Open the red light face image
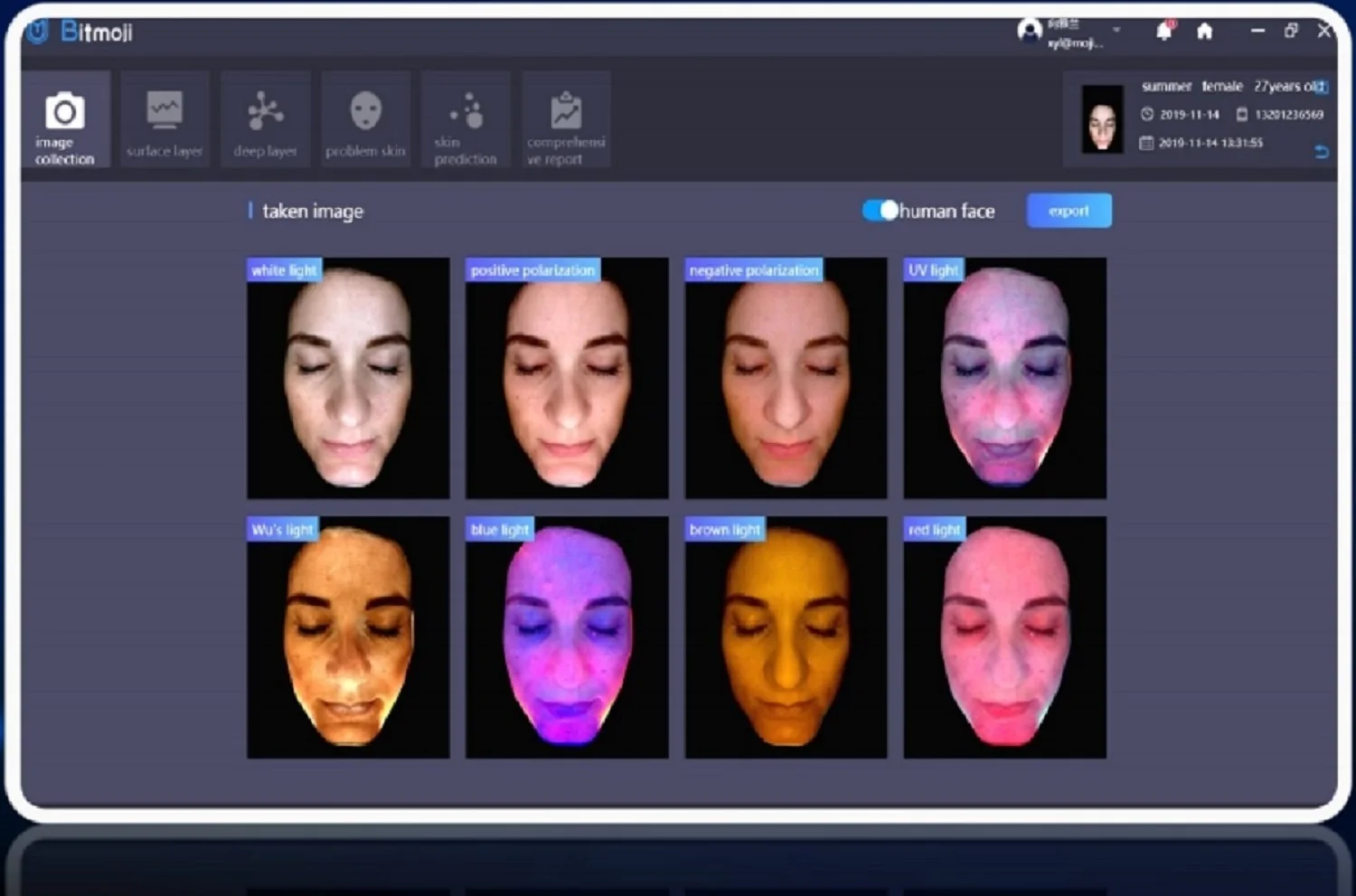Viewport: 1356px width, 896px height. [x=1004, y=637]
